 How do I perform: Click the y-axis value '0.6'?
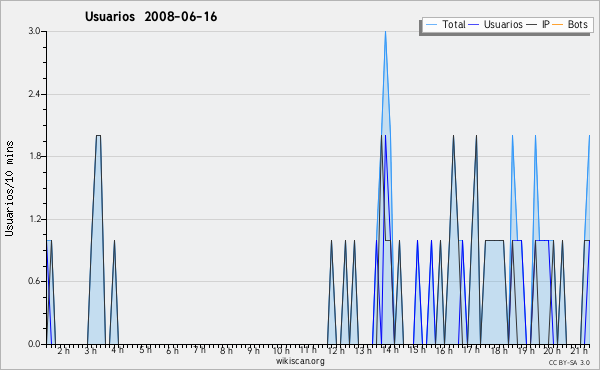(x=34, y=281)
